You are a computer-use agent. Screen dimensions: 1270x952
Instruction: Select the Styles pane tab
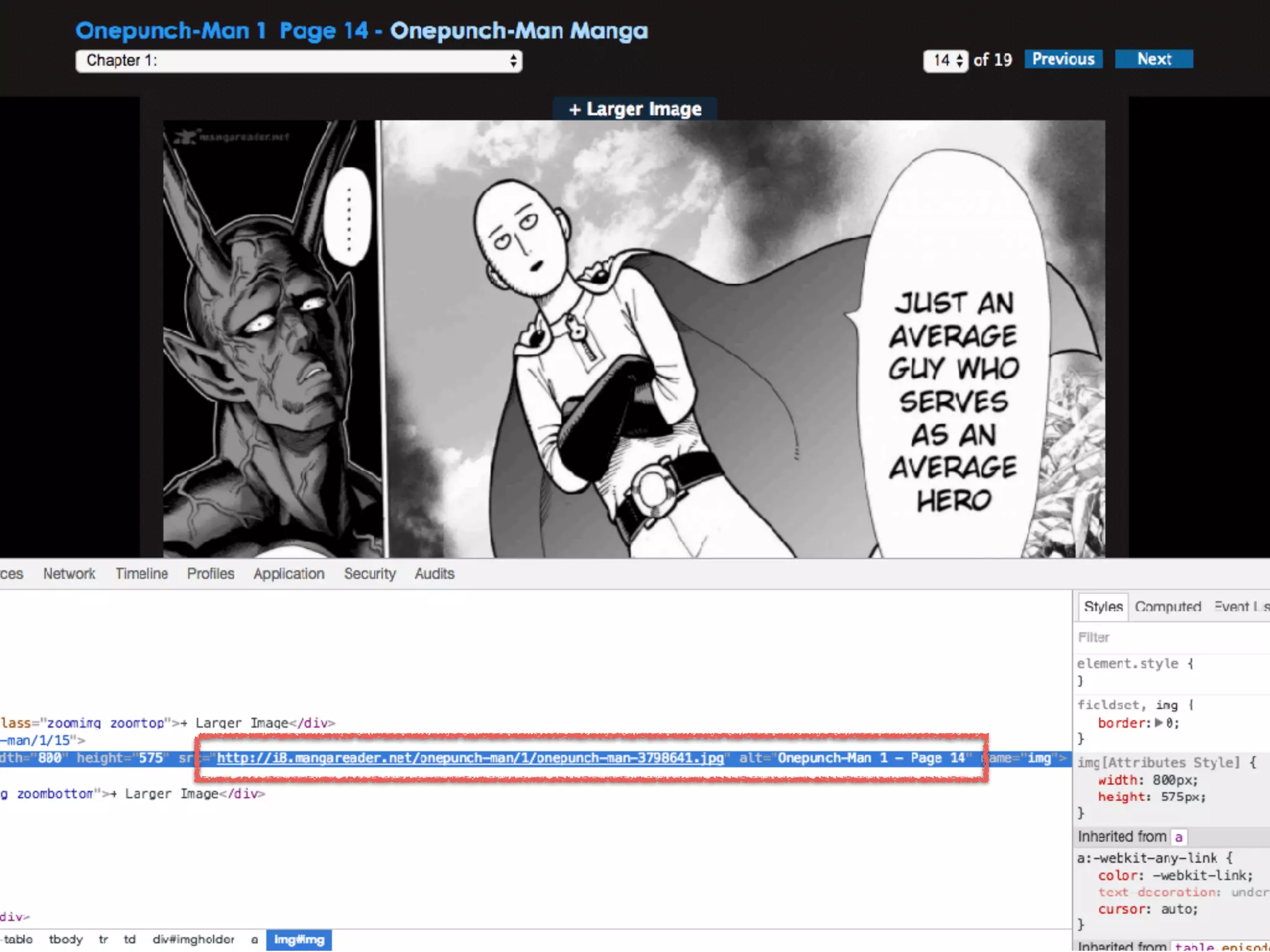[1103, 607]
